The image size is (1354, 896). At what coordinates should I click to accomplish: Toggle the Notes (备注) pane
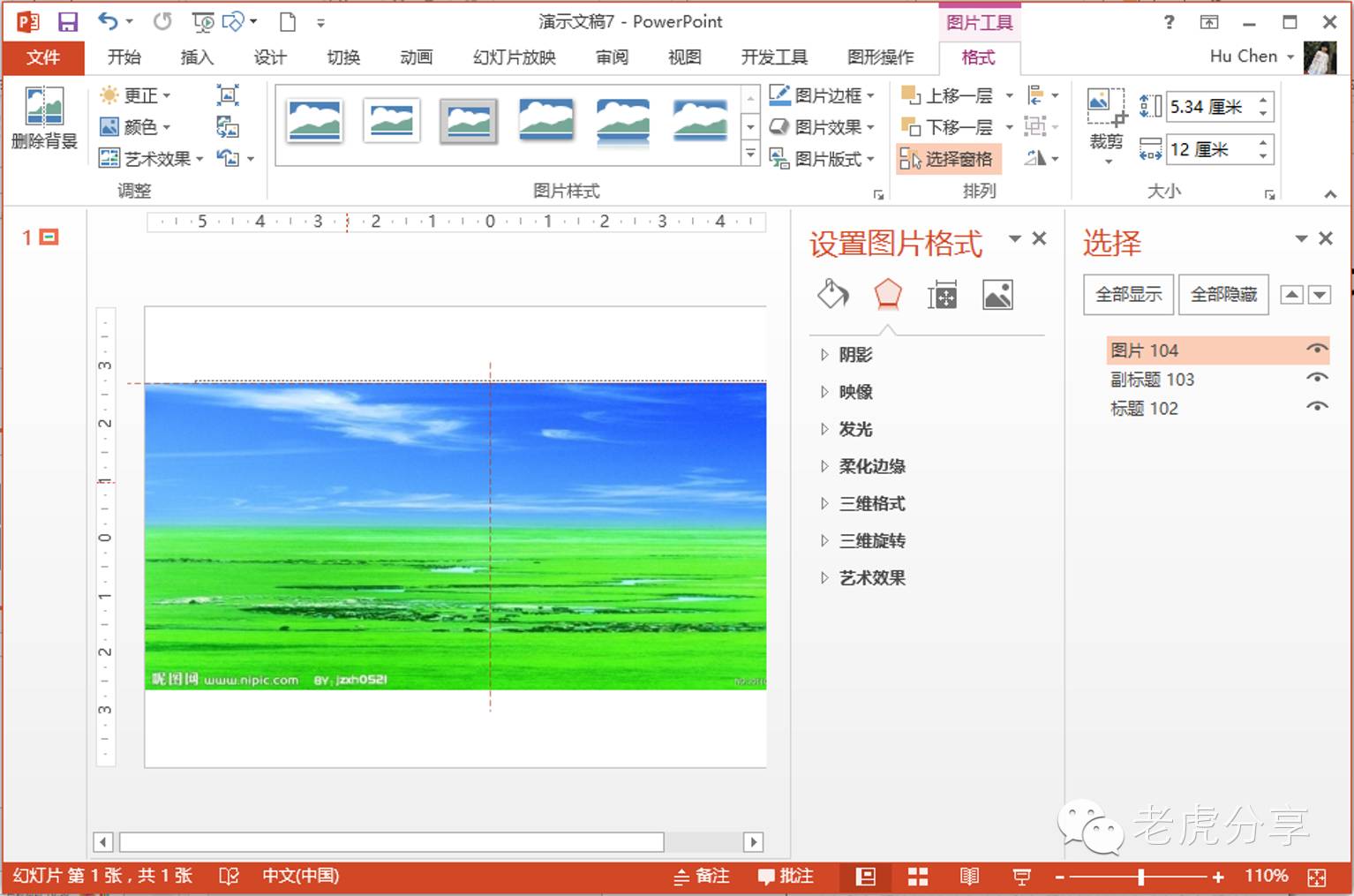[702, 877]
